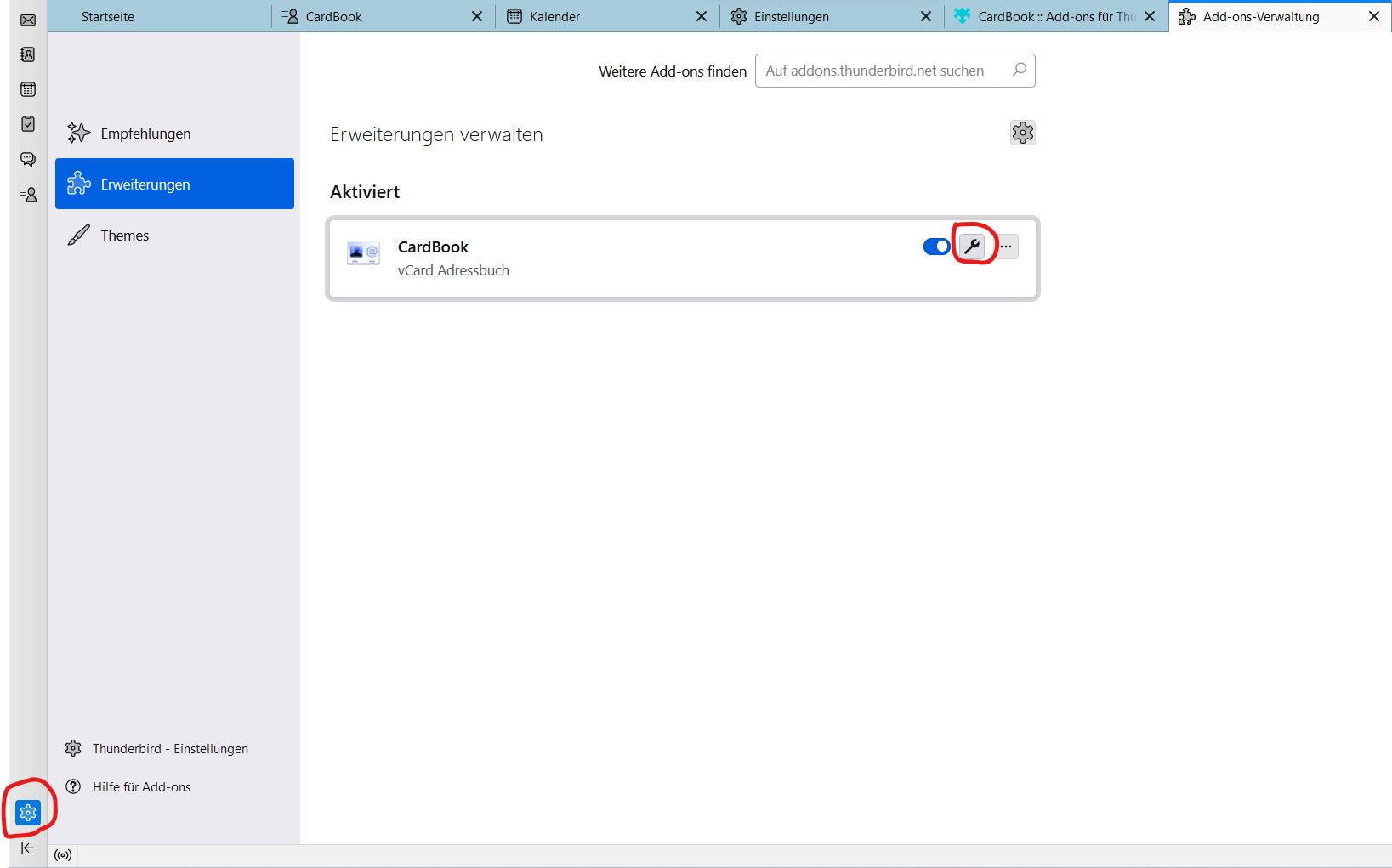Click Weitere Add-ons finden label
Viewport: 1392px width, 868px height.
(673, 71)
